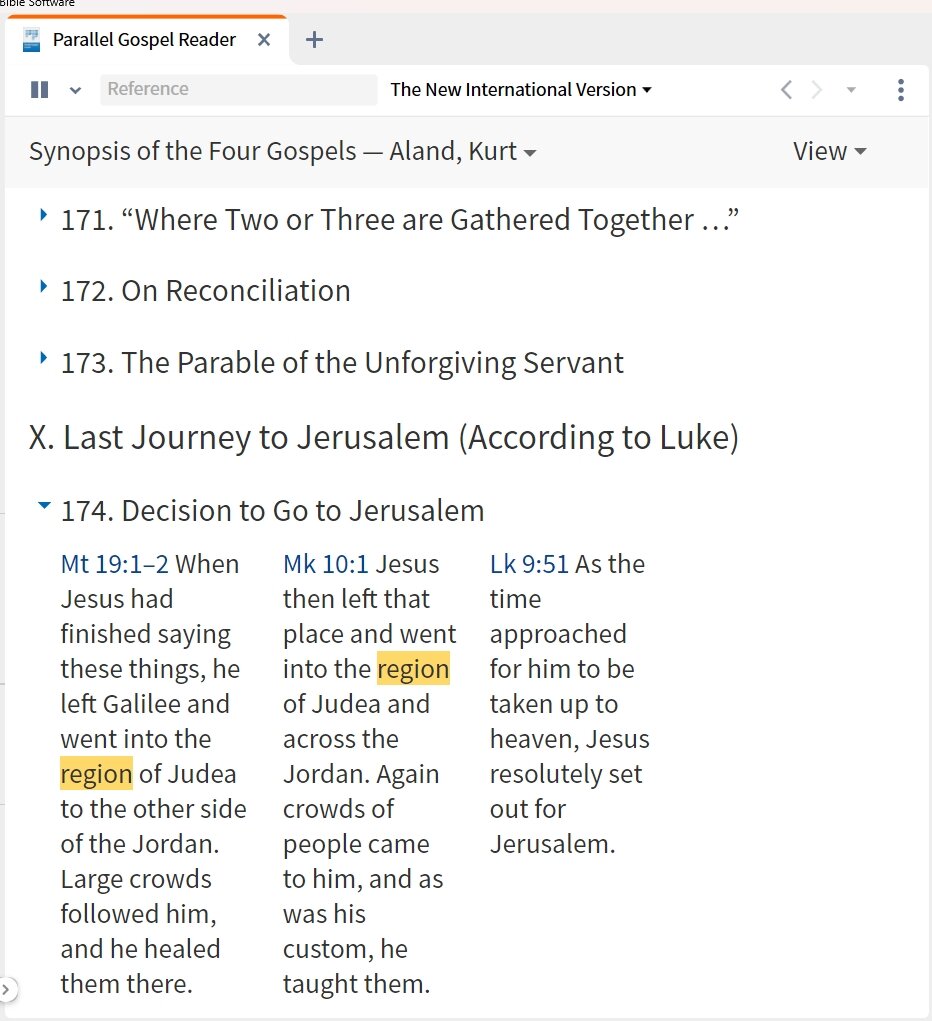Open the three-dot panel menu

click(901, 90)
